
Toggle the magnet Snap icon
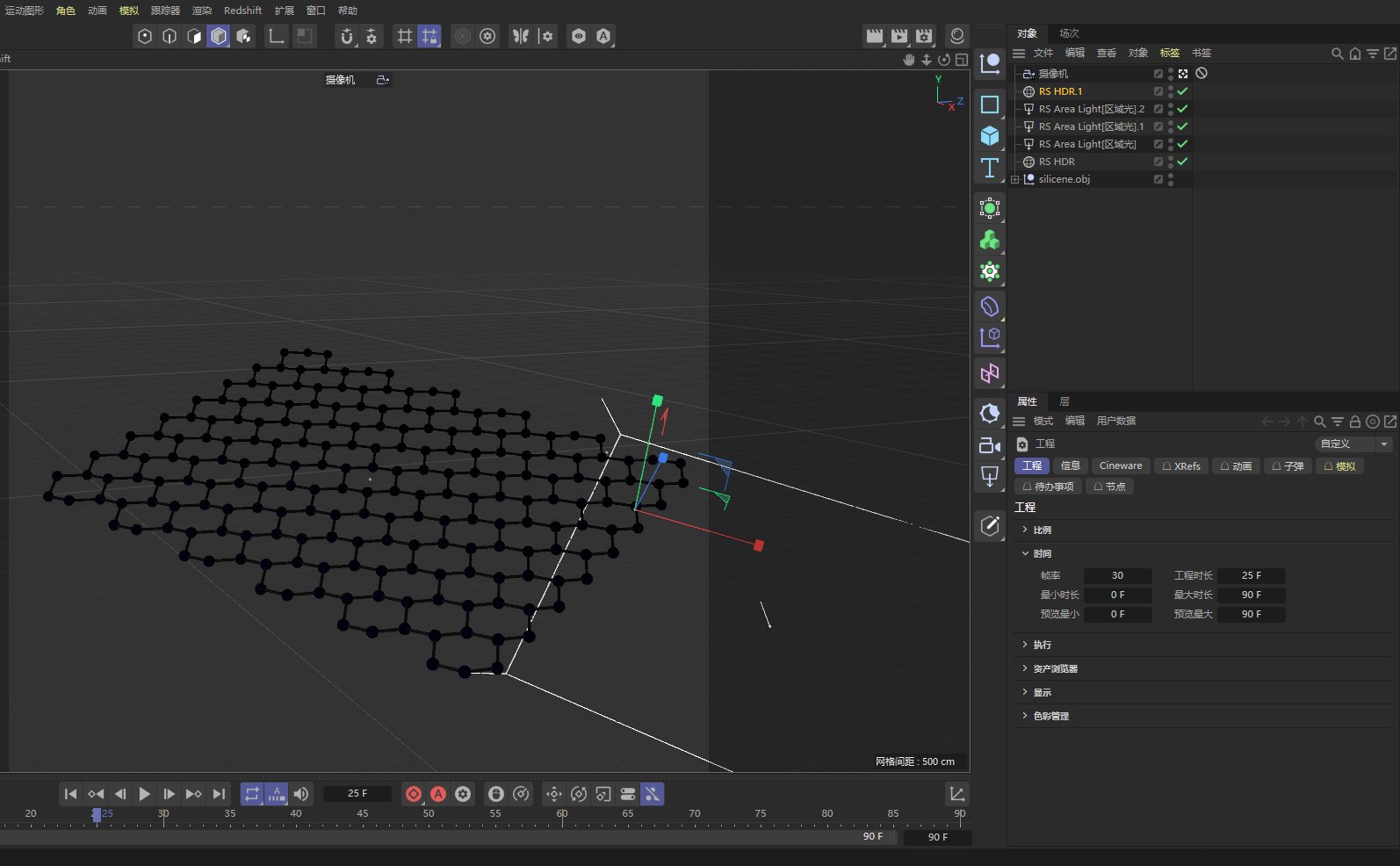(347, 36)
